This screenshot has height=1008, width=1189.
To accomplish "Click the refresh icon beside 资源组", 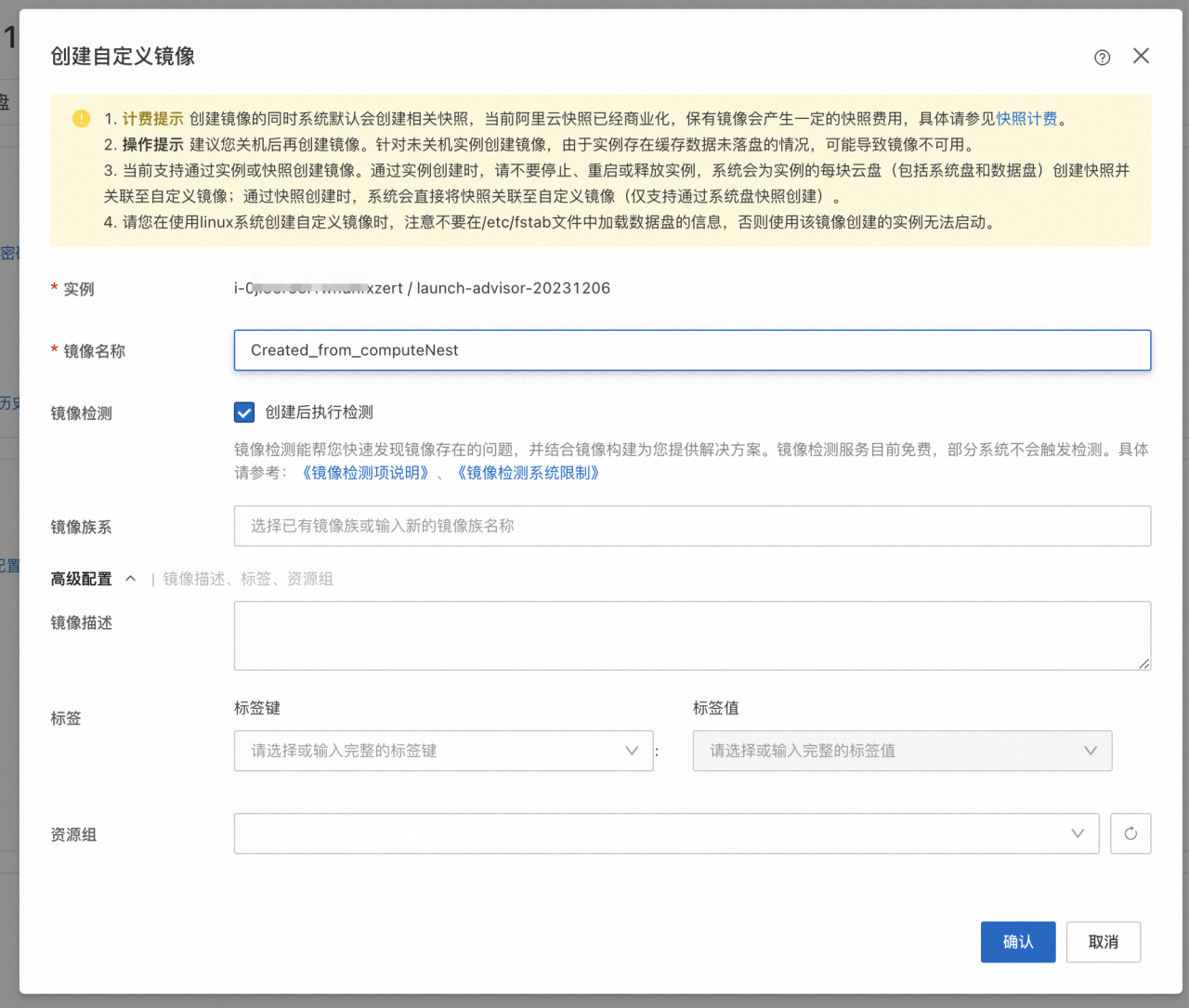I will [x=1130, y=833].
